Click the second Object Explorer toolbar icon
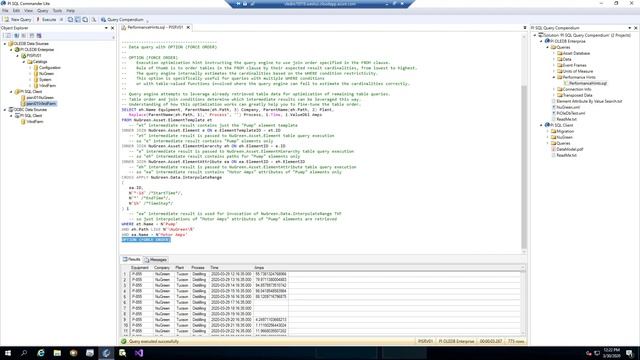This screenshot has width=640, height=360. point(16,36)
